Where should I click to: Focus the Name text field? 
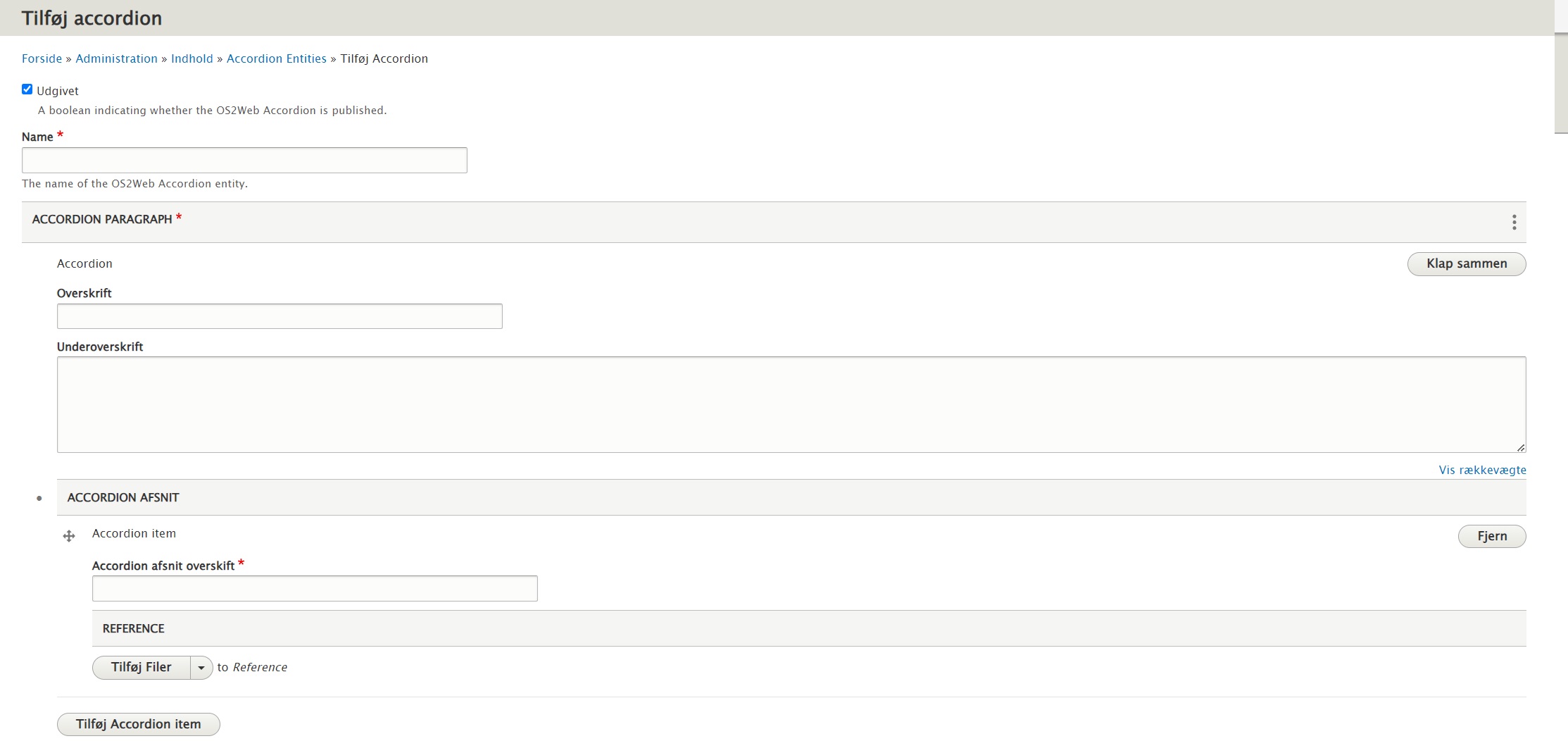(244, 161)
